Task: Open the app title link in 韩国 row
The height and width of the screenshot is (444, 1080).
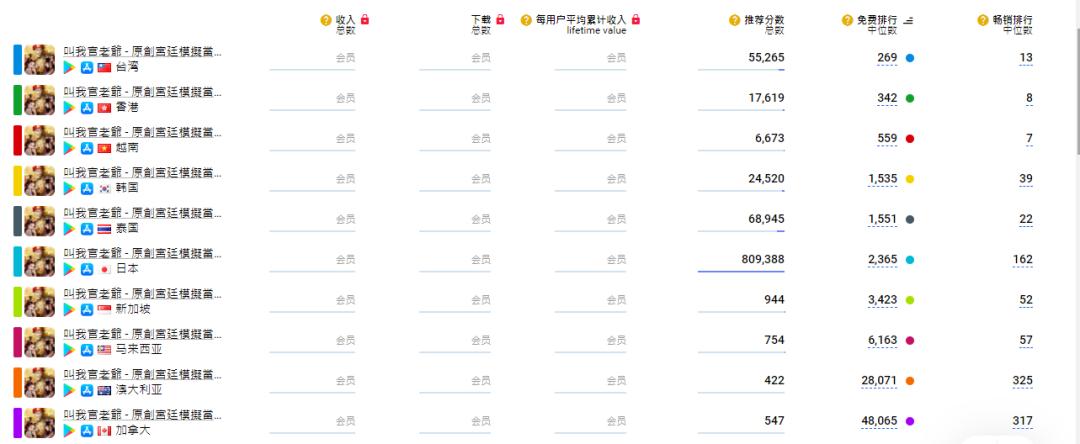Action: click(x=143, y=172)
